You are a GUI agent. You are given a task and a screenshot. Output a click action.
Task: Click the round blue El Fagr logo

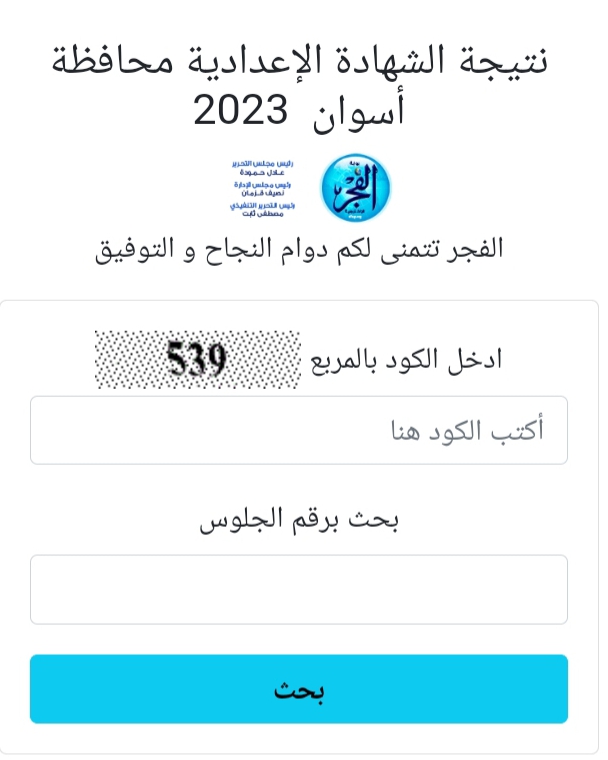354,187
